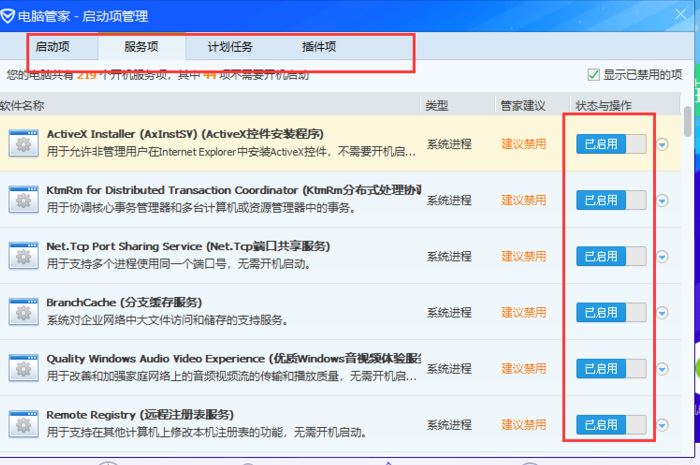Open dropdown arrow for Net.Tcp Port Sharing
The width and height of the screenshot is (700, 465).
[x=664, y=256]
